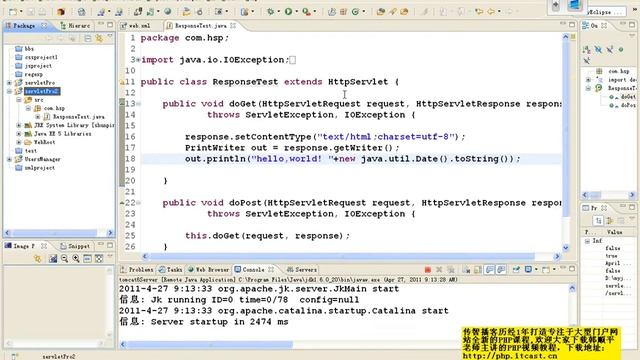Click the editor horizontal scrollbar
This screenshot has height=360, width=640.
point(342,256)
